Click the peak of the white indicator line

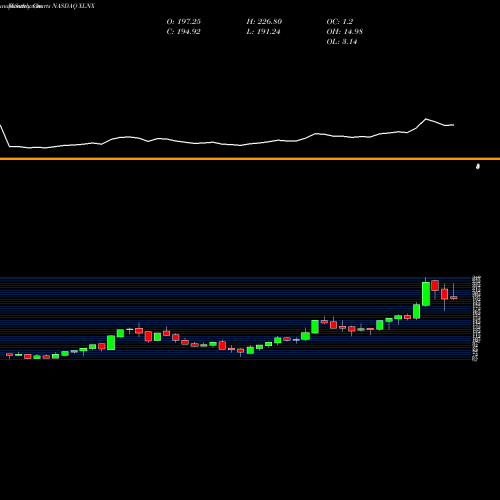[x=426, y=119]
